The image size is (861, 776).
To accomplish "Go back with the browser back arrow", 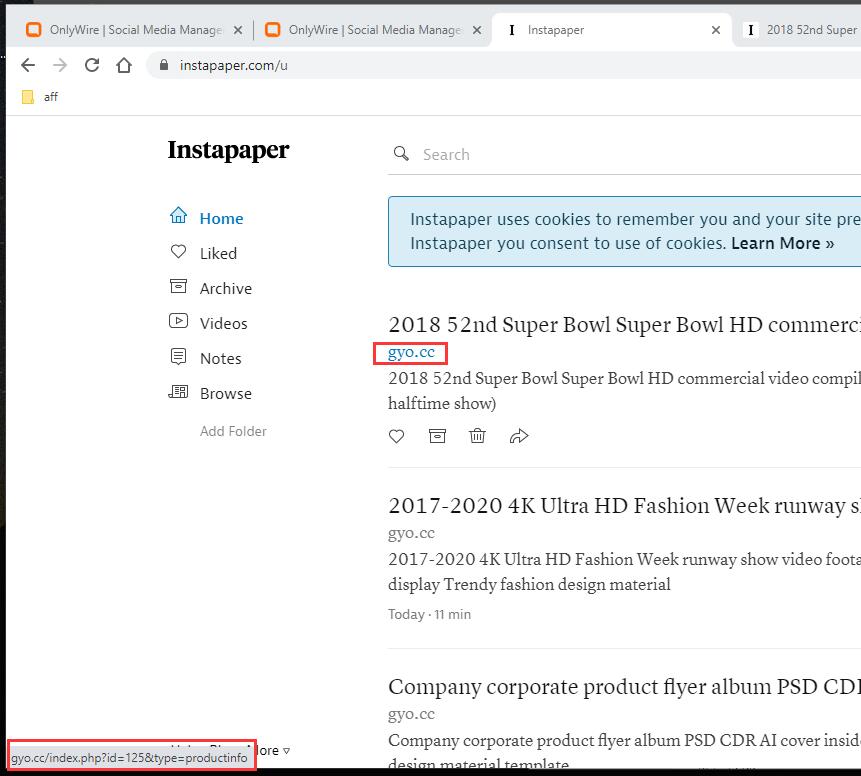I will [x=28, y=65].
